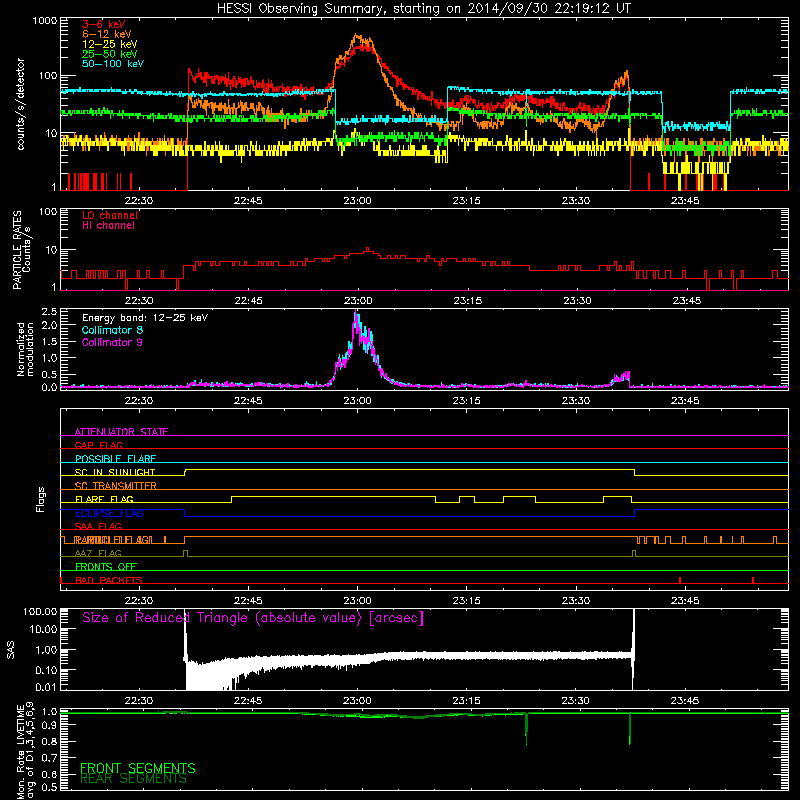Click the 'Normalized modulation' y-axis label
This screenshot has height=800, width=800.
point(25,349)
